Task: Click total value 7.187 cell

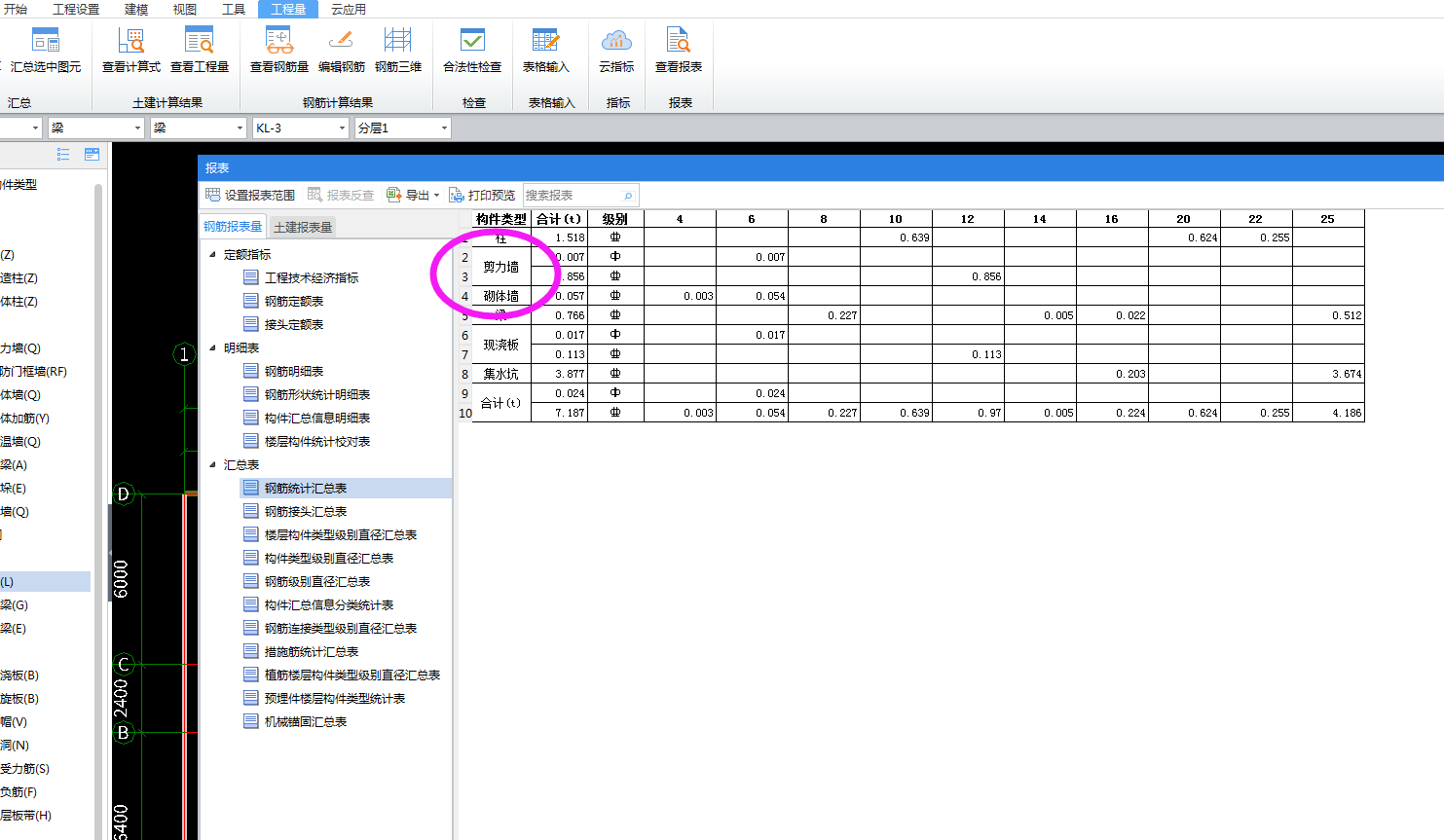Action: point(559,413)
